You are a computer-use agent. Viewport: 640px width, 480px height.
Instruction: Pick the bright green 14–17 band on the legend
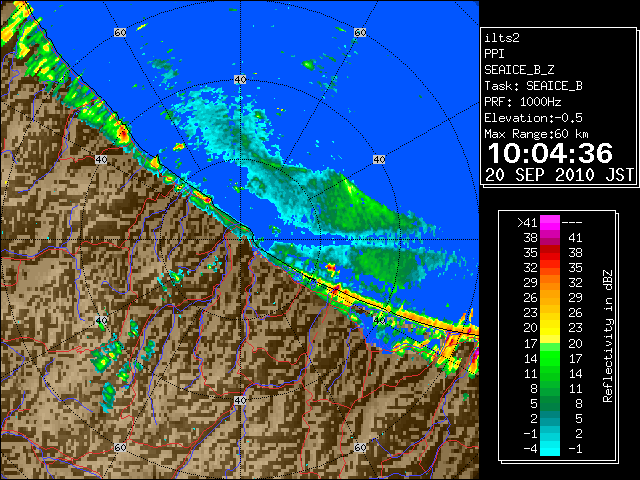coord(550,358)
